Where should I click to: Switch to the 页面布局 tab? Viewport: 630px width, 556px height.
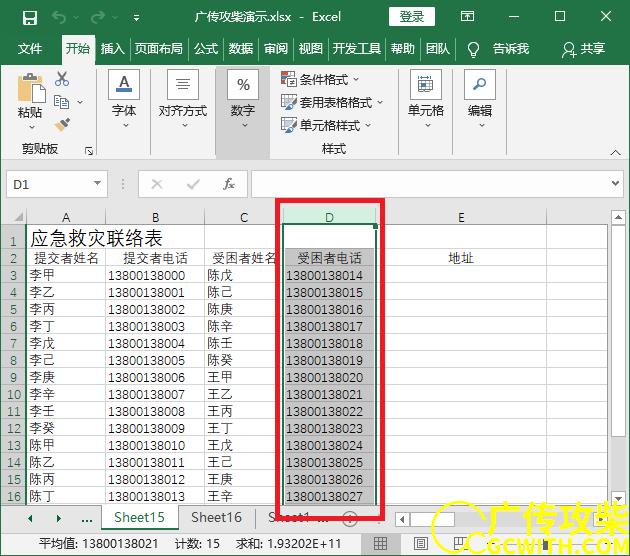tap(158, 49)
